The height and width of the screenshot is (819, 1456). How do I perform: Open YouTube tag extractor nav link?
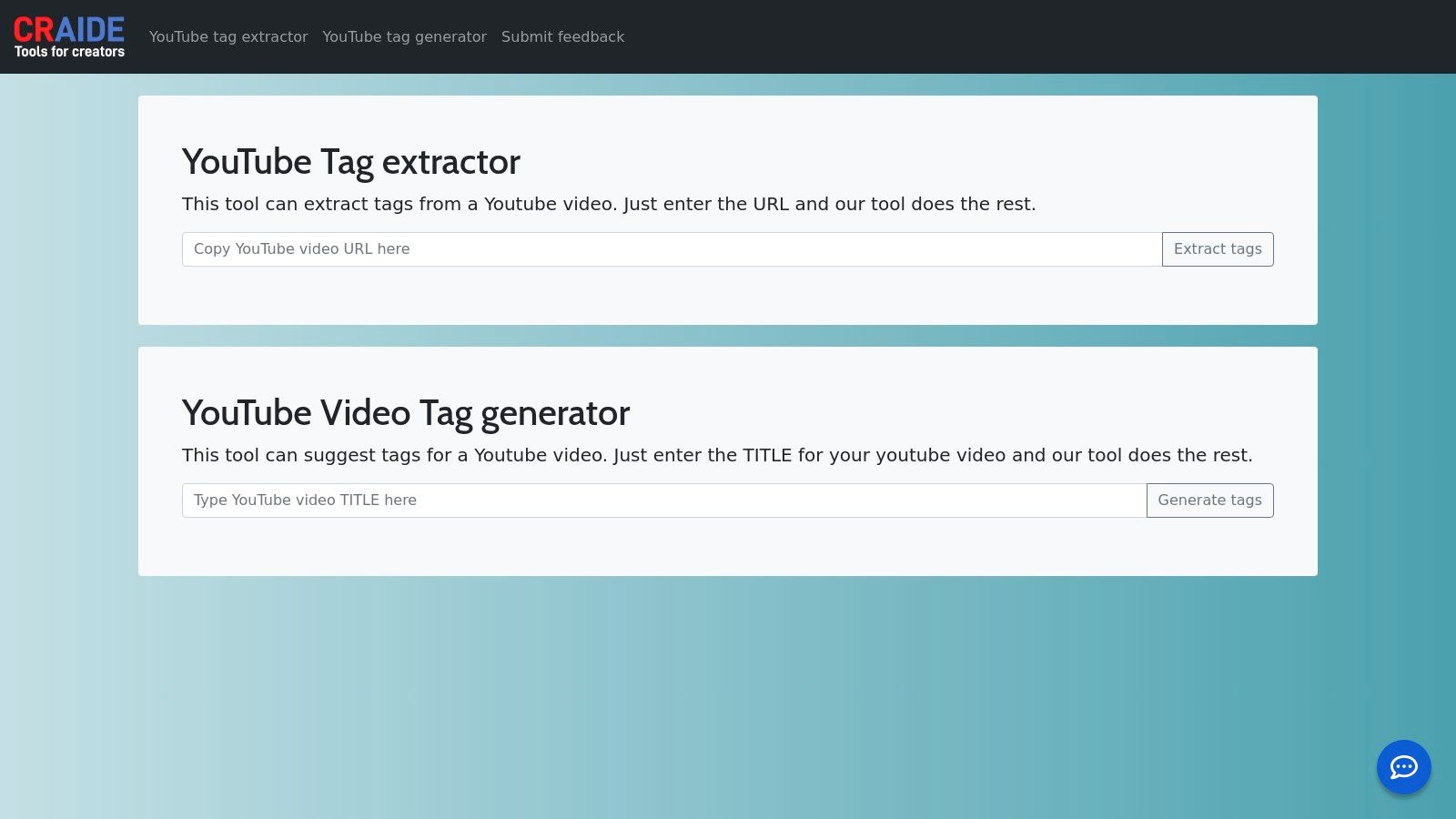click(x=228, y=36)
